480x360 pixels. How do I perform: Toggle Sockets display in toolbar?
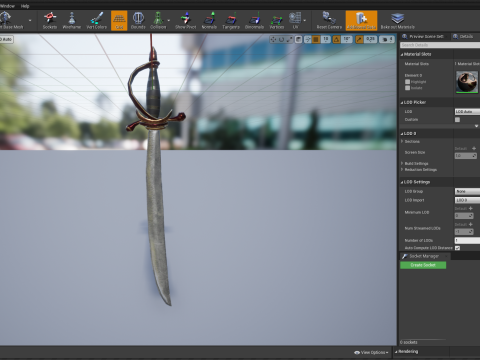(x=50, y=21)
